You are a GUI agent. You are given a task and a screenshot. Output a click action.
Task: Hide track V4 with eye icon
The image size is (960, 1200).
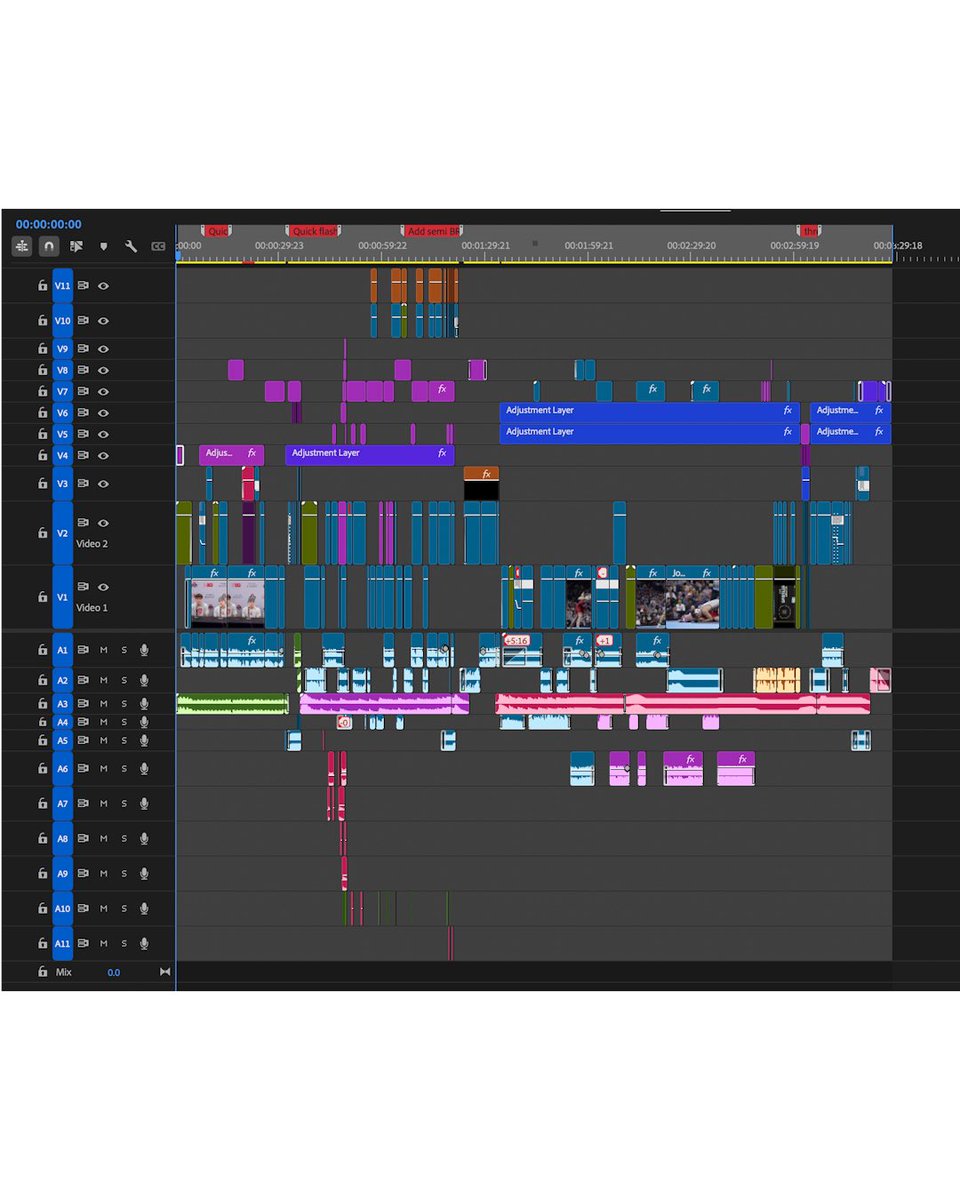(x=103, y=456)
